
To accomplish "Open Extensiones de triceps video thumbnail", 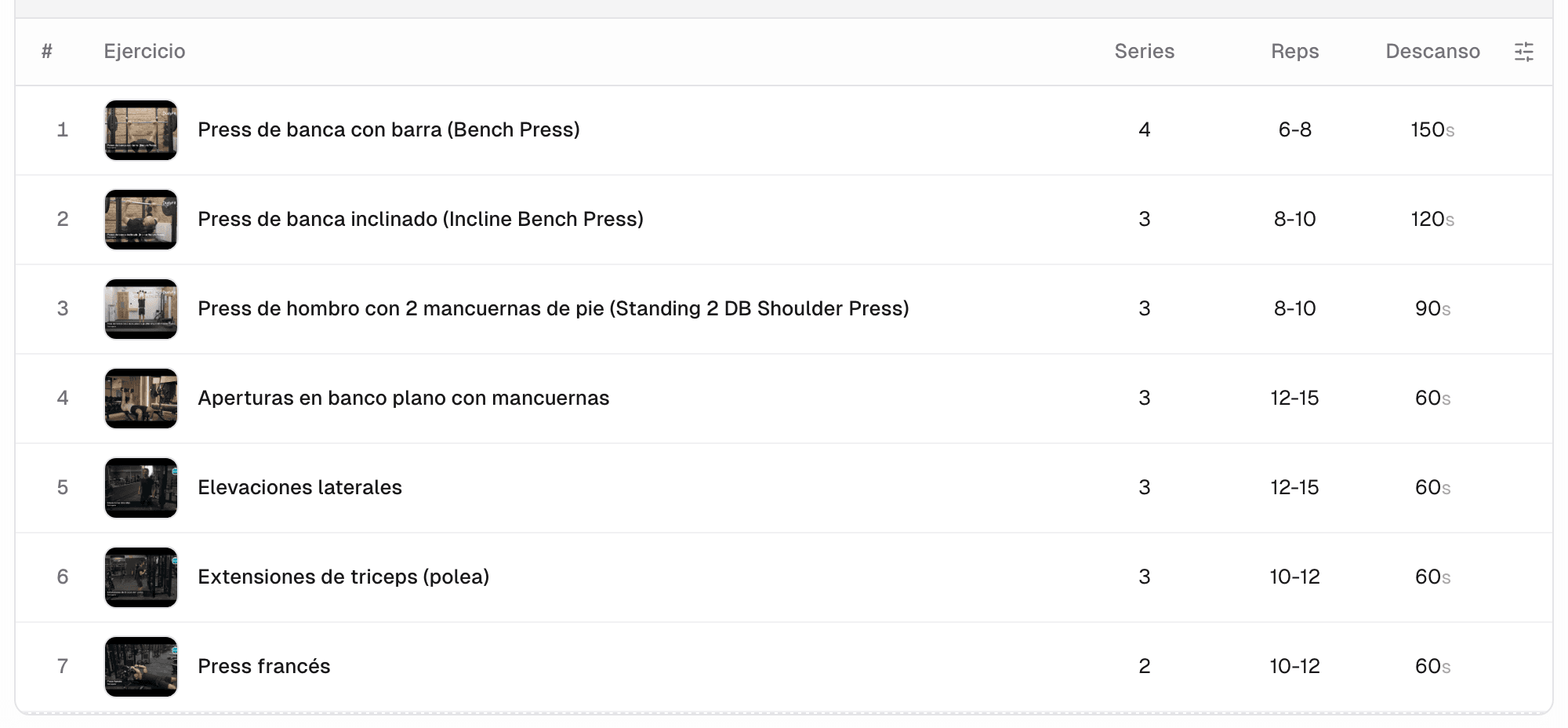I will tap(141, 577).
